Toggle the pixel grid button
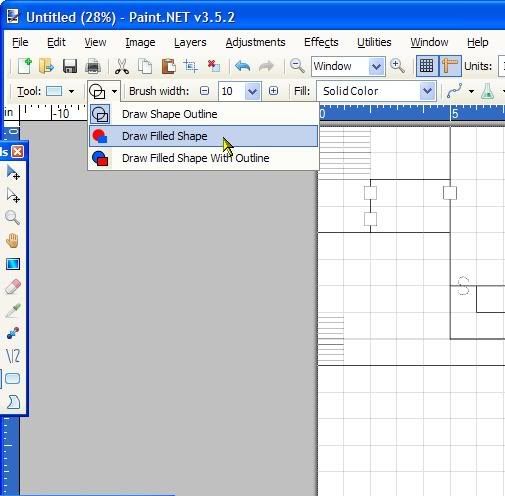This screenshot has width=505, height=496. (427, 66)
